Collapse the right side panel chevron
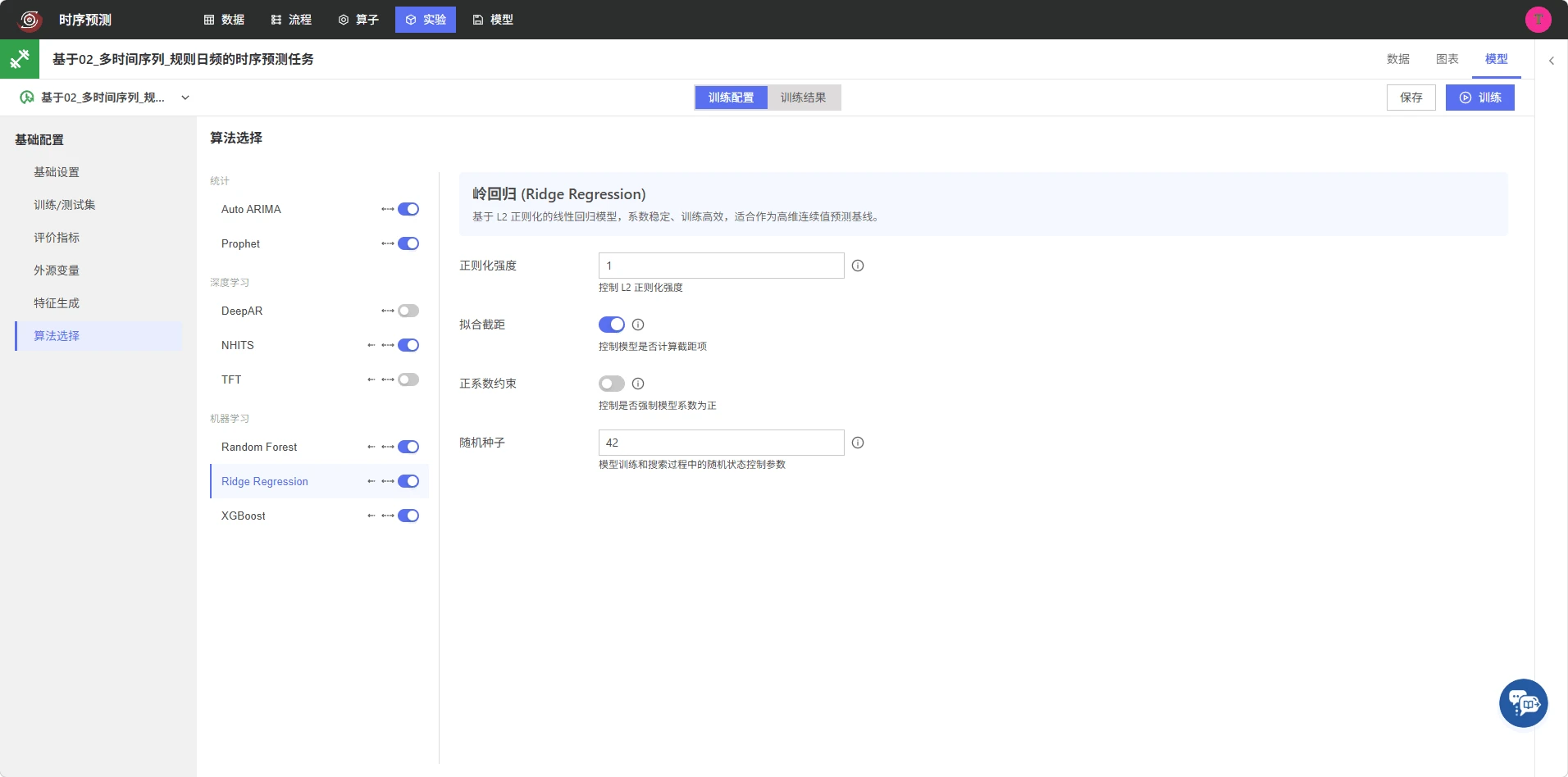Screen dimensions: 1568x777 (x=1552, y=61)
